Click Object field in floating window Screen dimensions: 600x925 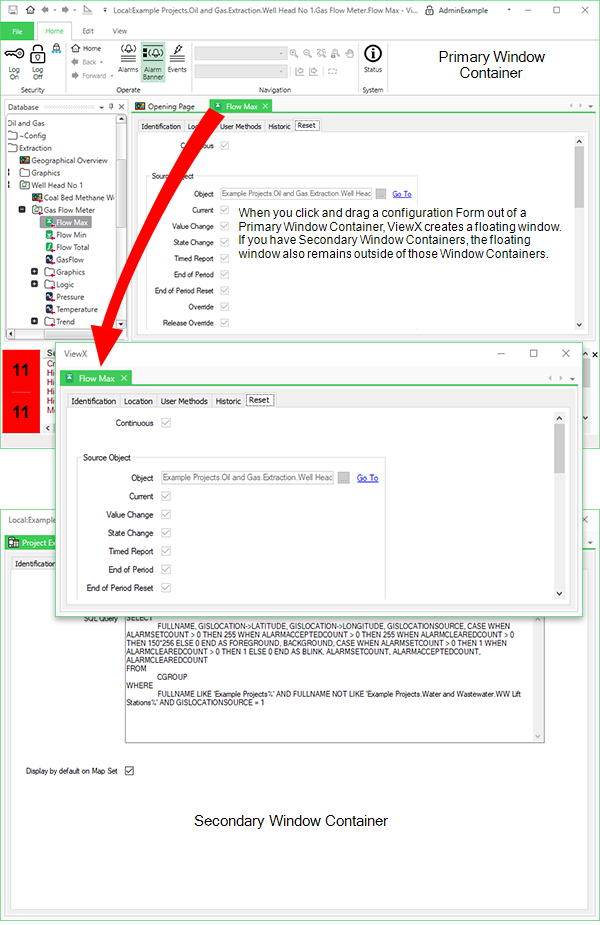tap(246, 478)
